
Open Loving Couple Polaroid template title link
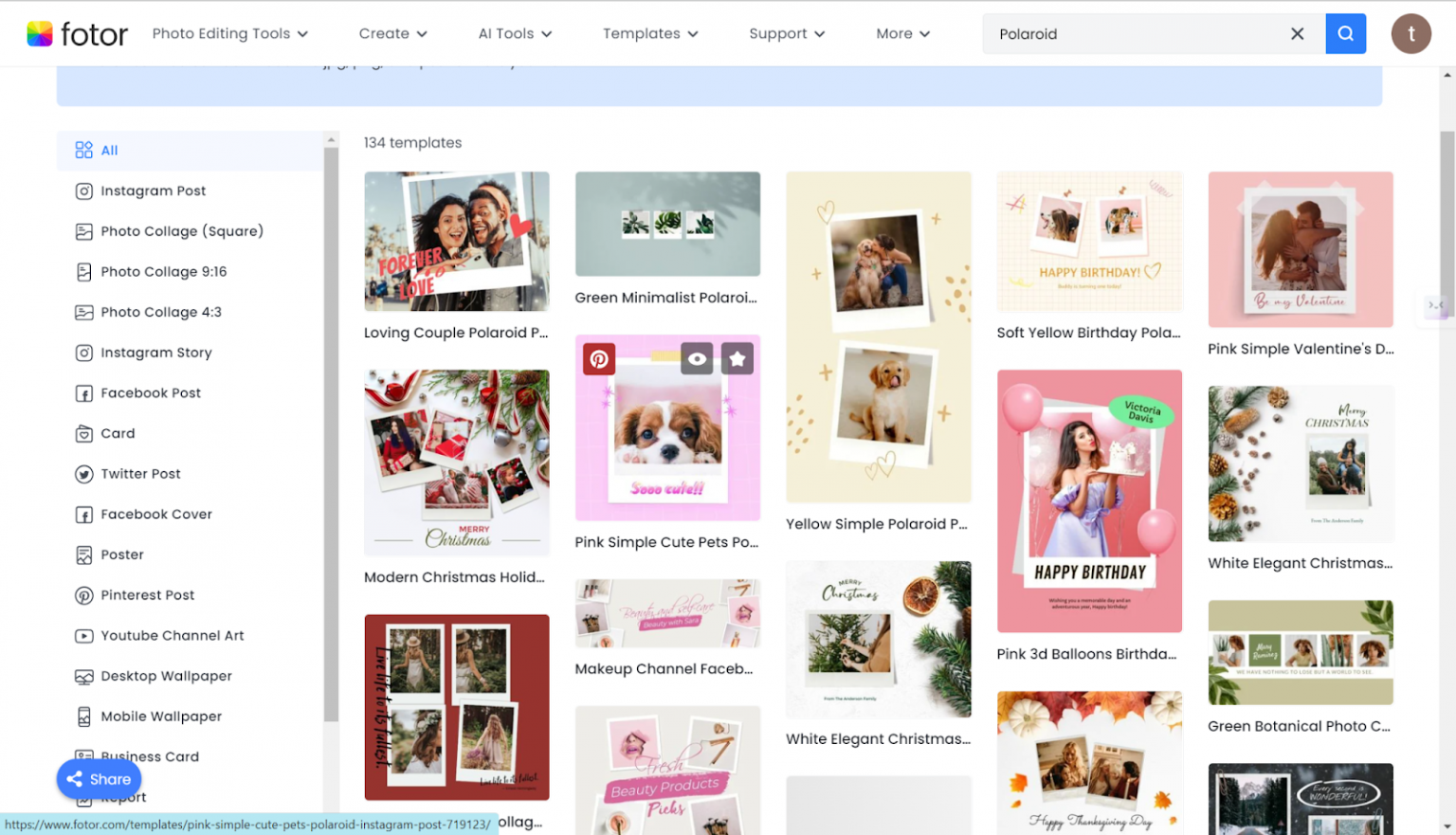point(456,333)
